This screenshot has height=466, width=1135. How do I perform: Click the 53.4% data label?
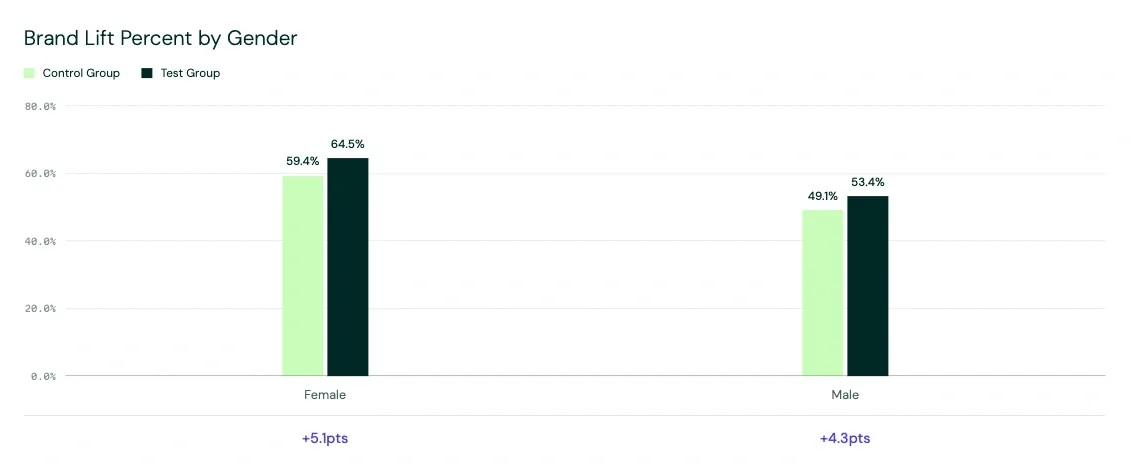(868, 182)
